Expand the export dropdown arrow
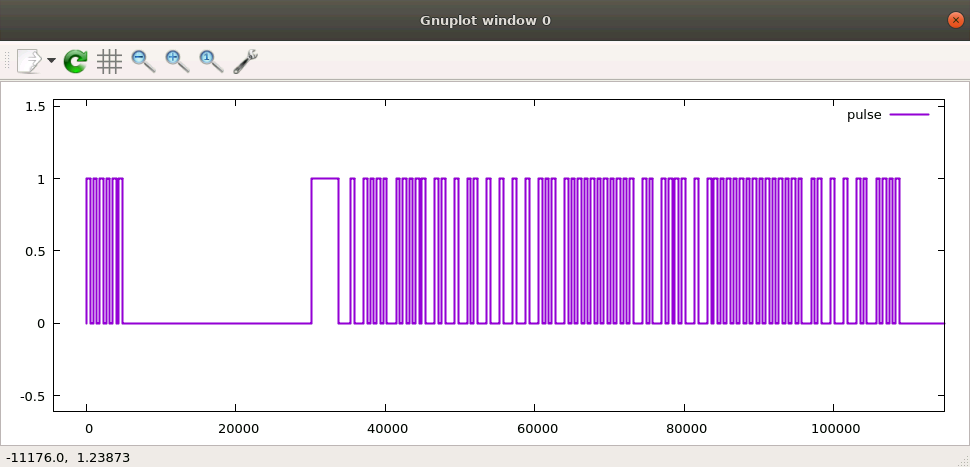This screenshot has height=467, width=970. pyautogui.click(x=51, y=61)
